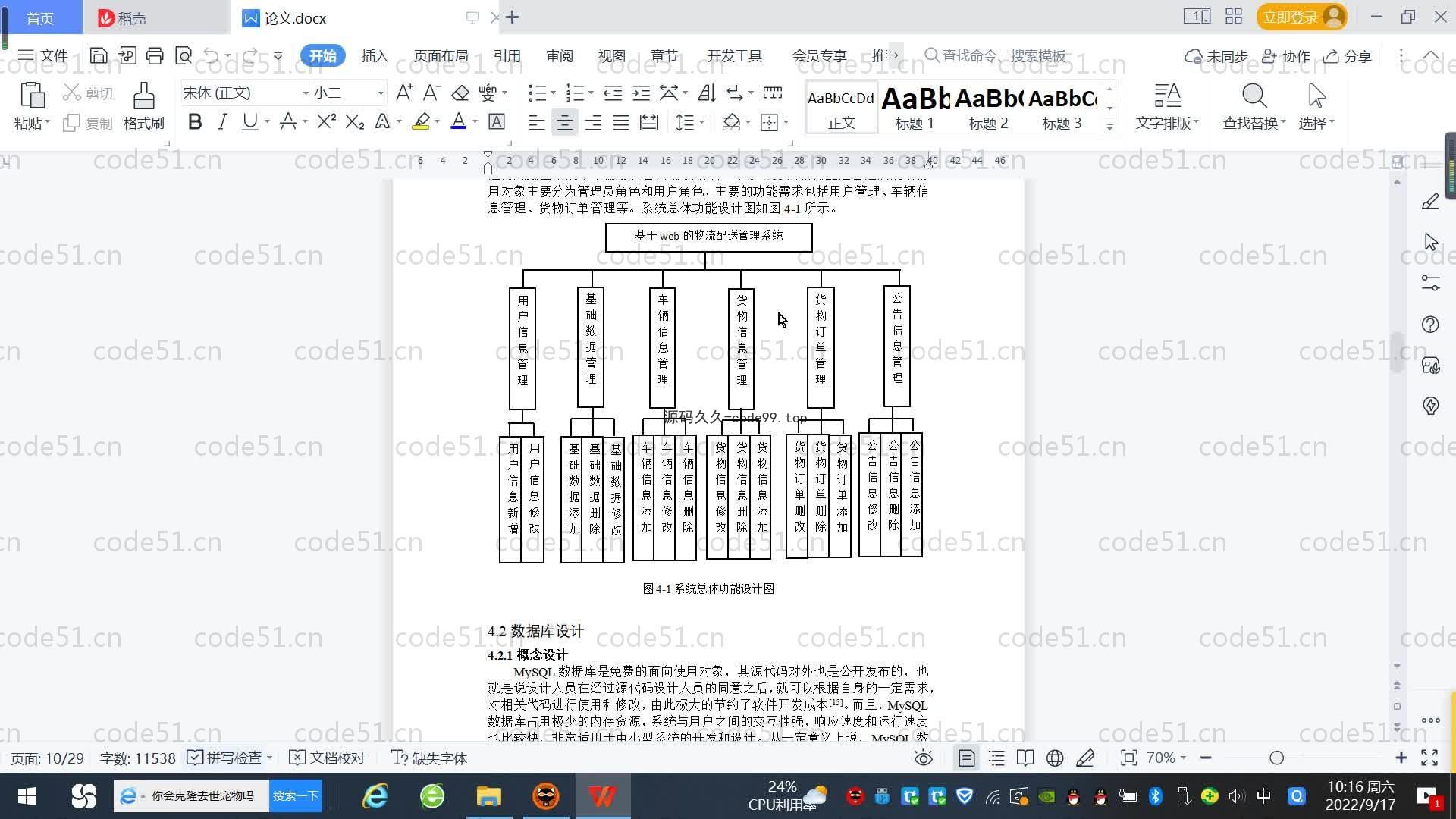Click the yellow text highlight color

(421, 122)
